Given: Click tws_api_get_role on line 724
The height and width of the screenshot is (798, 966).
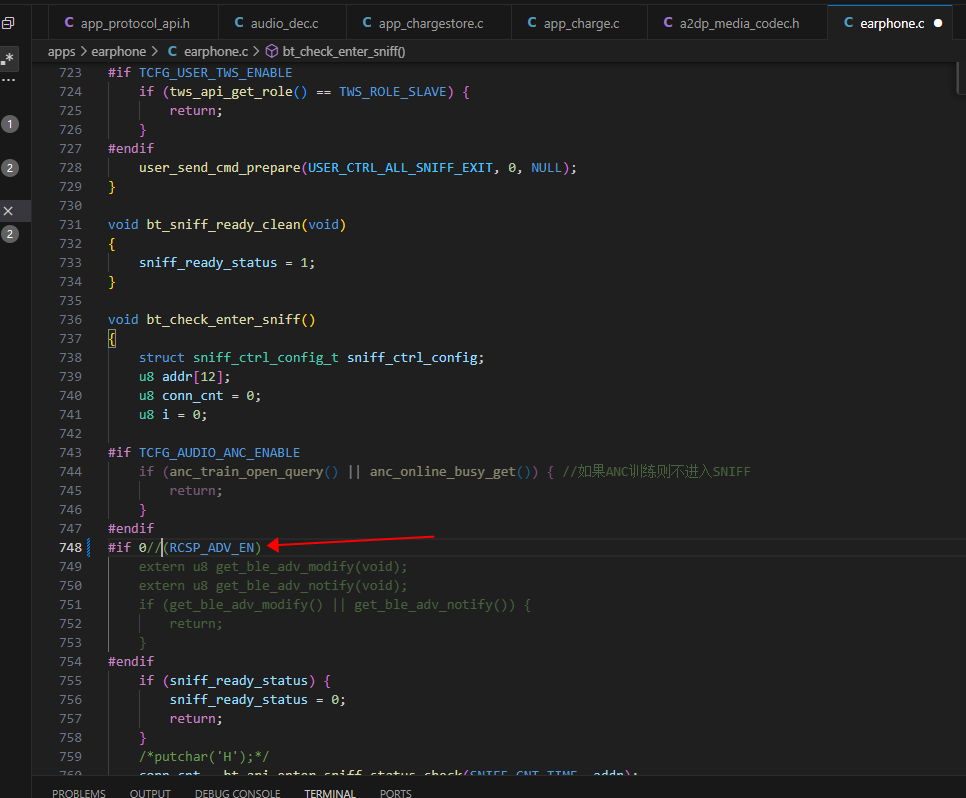Looking at the screenshot, I should (231, 92).
